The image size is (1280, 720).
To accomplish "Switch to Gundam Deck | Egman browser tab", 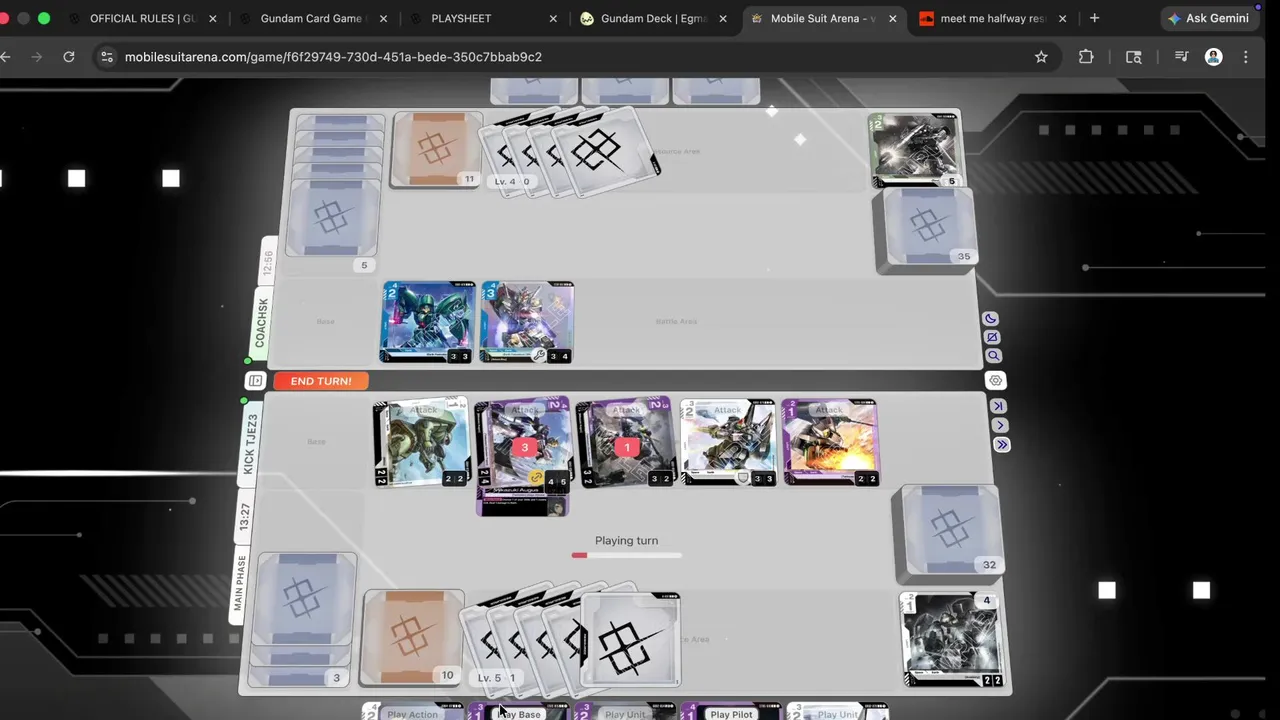I will tap(654, 18).
